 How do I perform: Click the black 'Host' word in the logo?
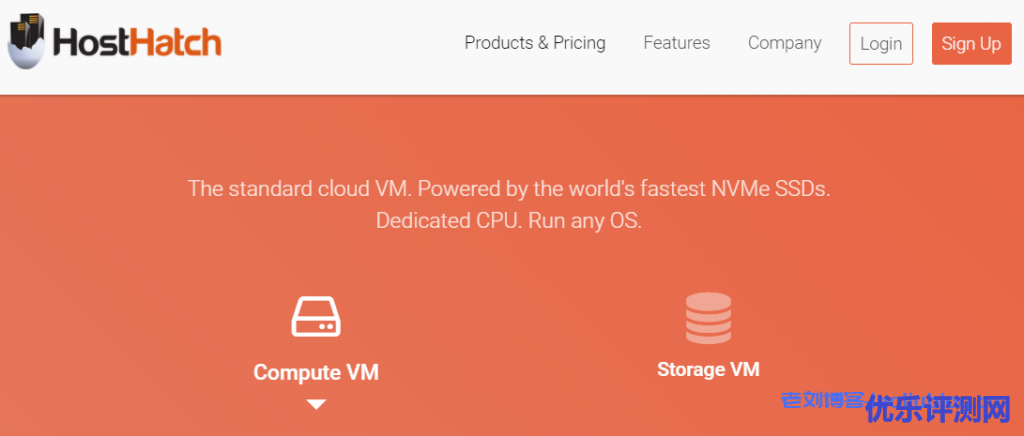click(x=92, y=43)
